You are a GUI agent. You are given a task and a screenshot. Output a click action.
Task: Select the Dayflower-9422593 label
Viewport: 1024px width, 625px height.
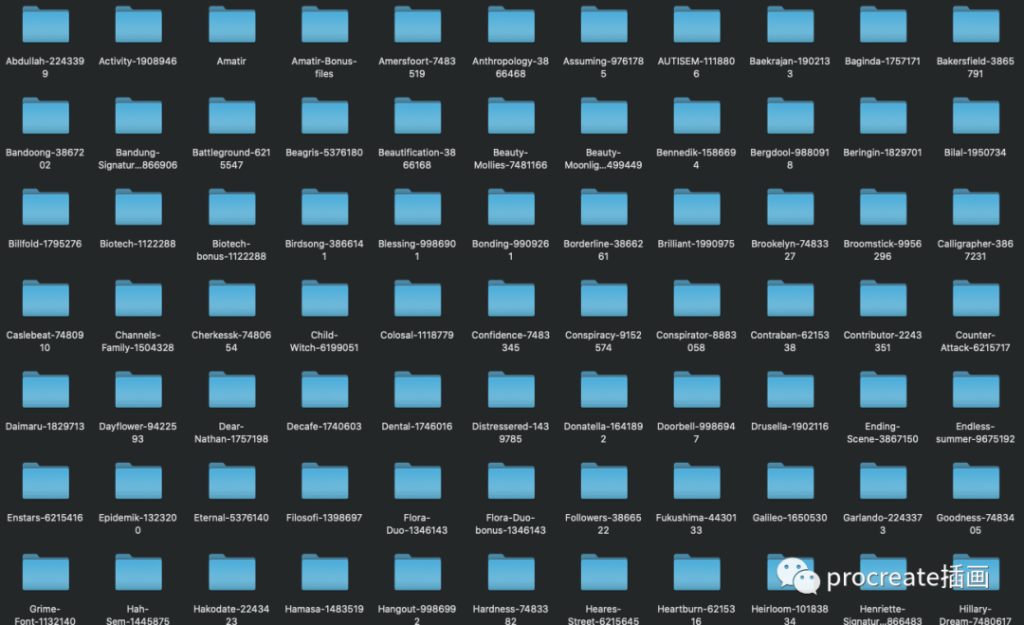(138, 433)
